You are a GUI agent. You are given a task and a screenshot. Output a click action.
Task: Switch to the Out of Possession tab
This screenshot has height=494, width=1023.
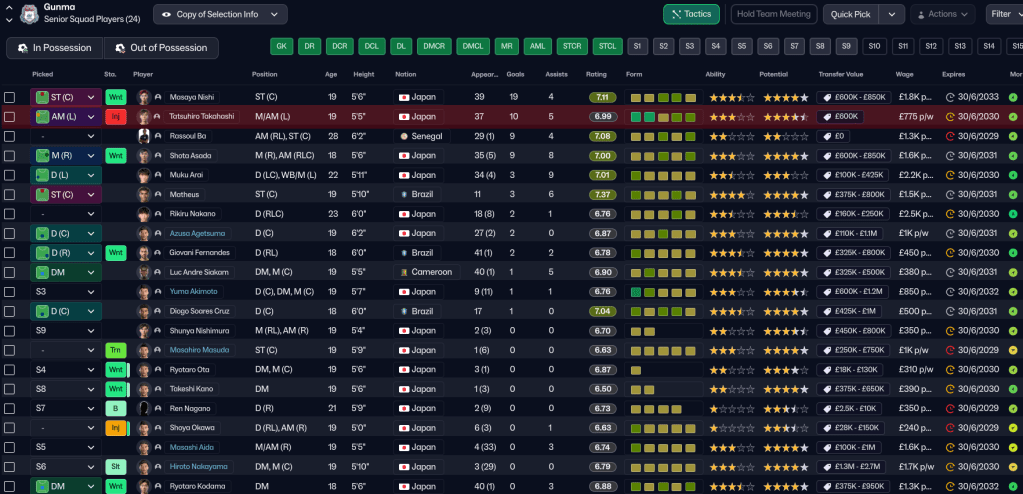tap(161, 48)
